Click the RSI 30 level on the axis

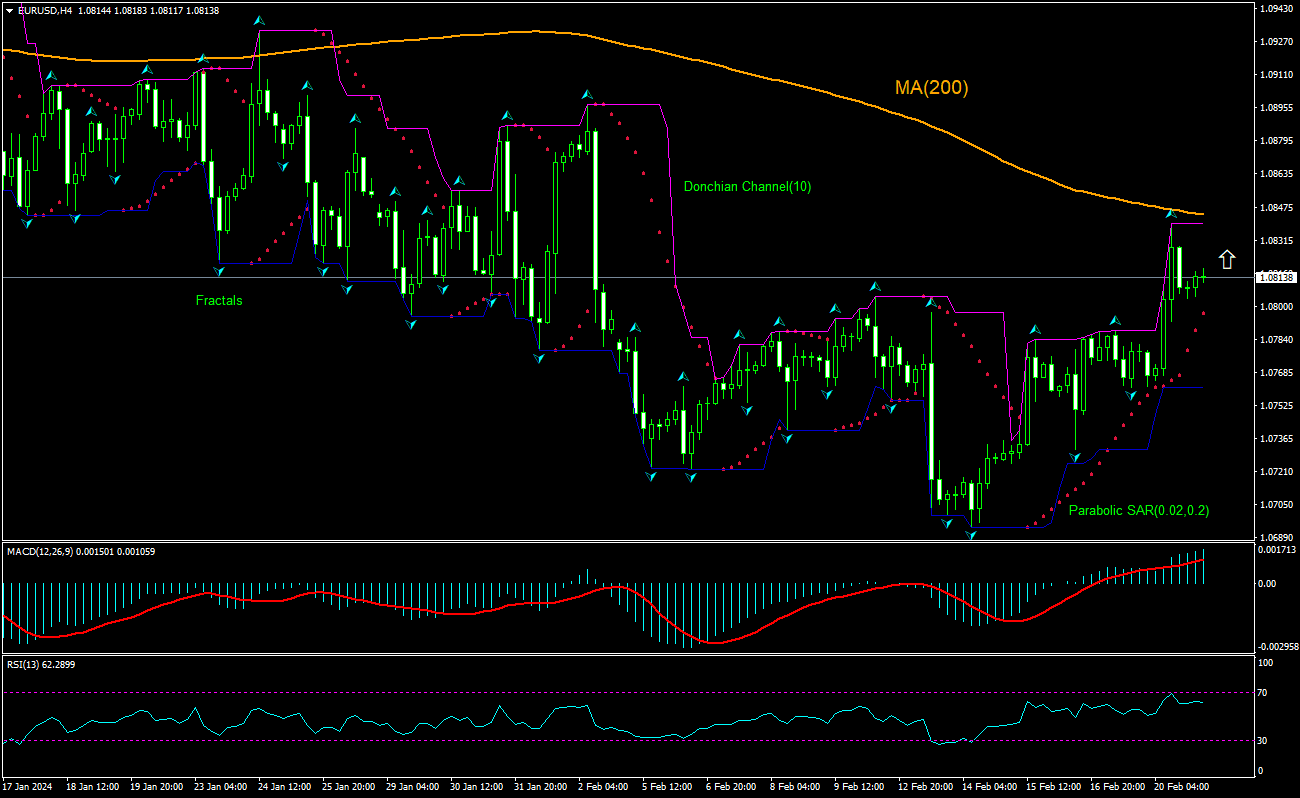(x=1265, y=741)
